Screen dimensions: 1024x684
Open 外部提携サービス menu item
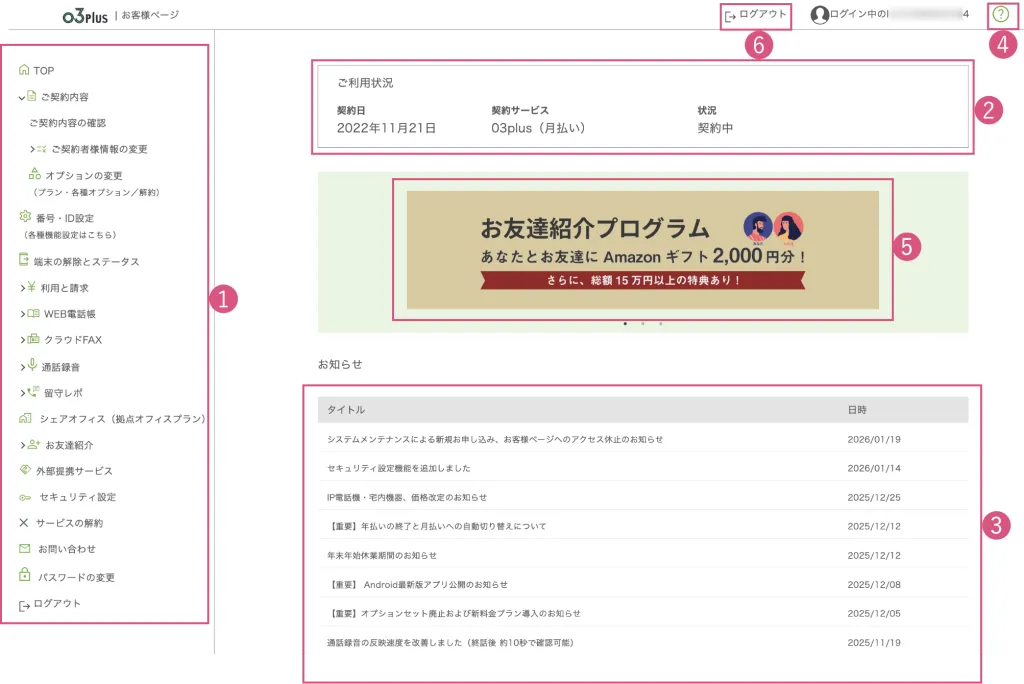74,471
